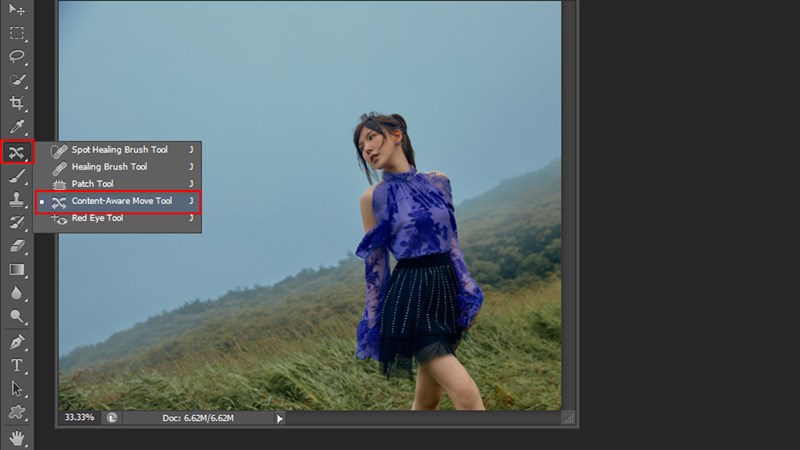Select the Horizontal Type tool
800x450 pixels.
(x=17, y=365)
